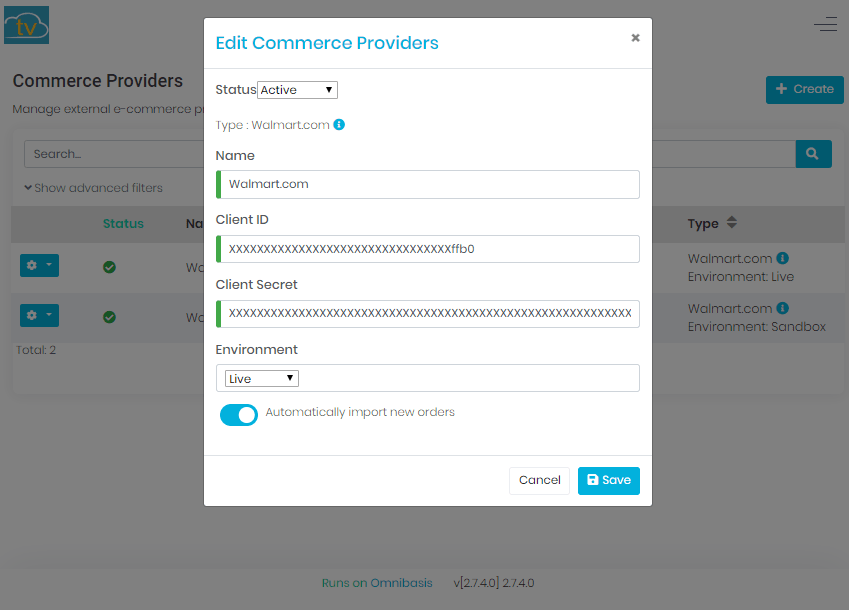Click the Create button

(804, 89)
